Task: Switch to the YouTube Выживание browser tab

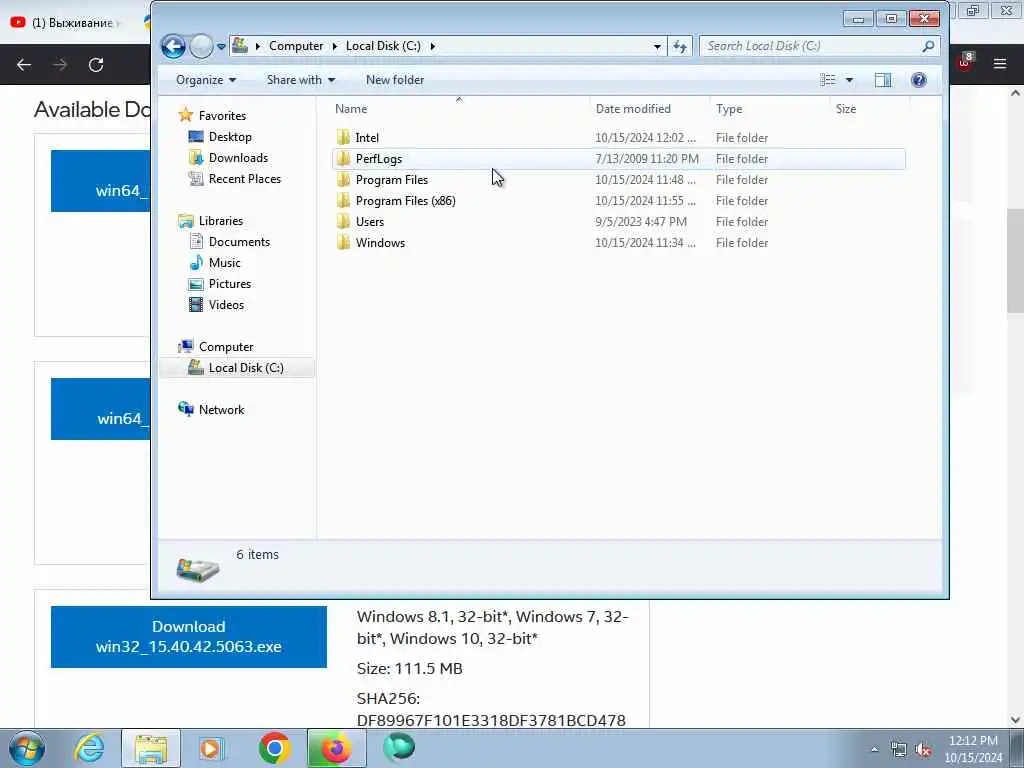Action: click(x=65, y=22)
